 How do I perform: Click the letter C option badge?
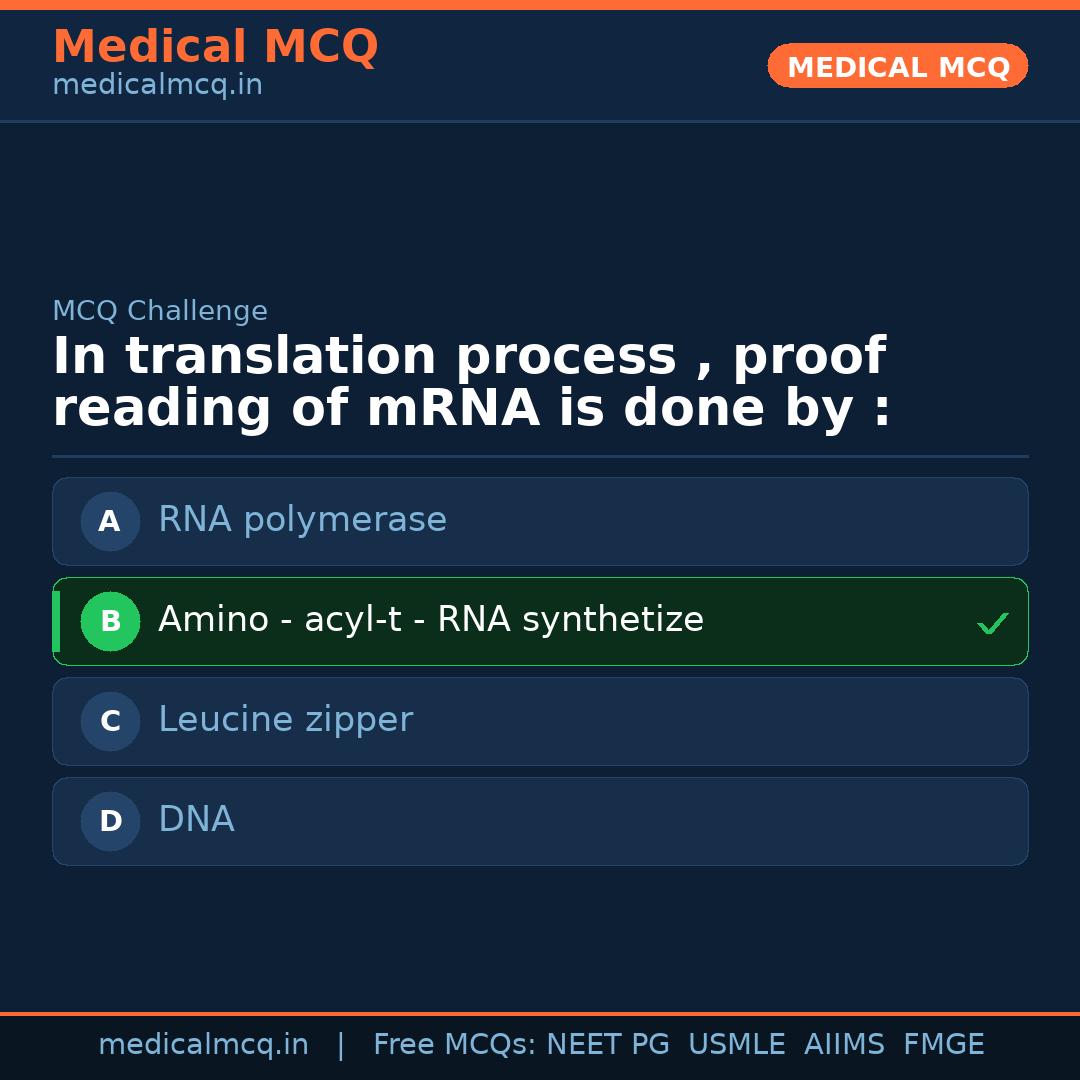(110, 721)
